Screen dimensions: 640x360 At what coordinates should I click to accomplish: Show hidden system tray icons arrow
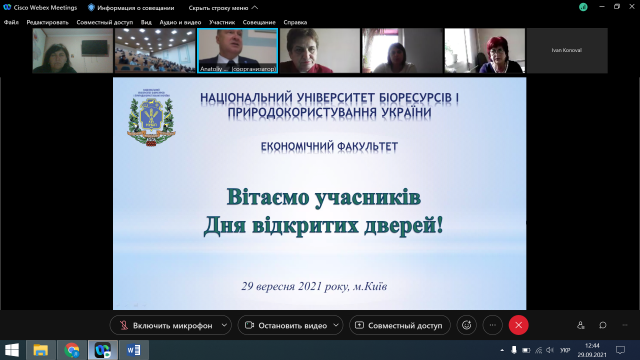[502, 350]
